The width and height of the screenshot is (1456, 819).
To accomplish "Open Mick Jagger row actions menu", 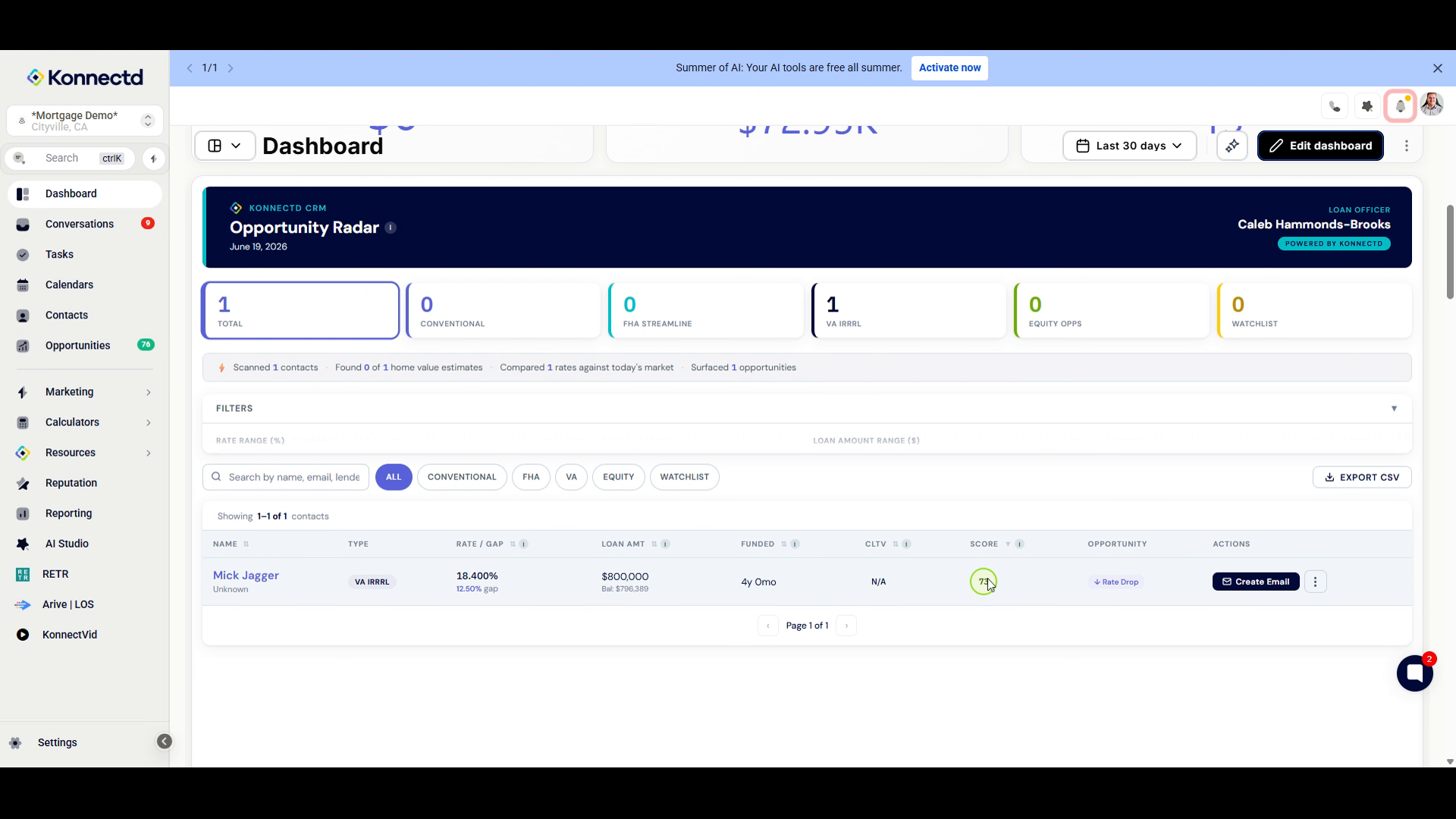I will [1315, 582].
